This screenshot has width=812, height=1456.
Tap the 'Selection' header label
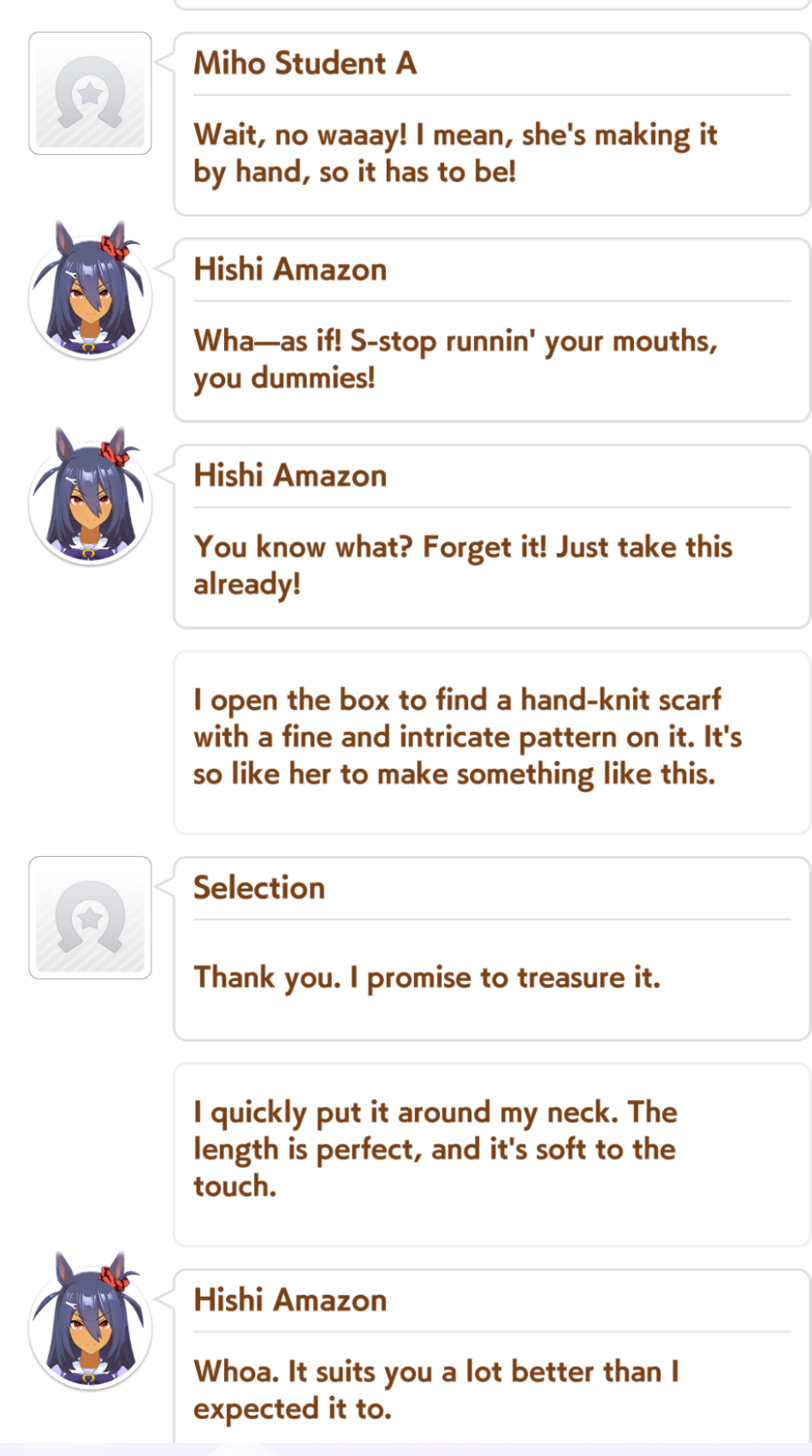click(x=259, y=888)
